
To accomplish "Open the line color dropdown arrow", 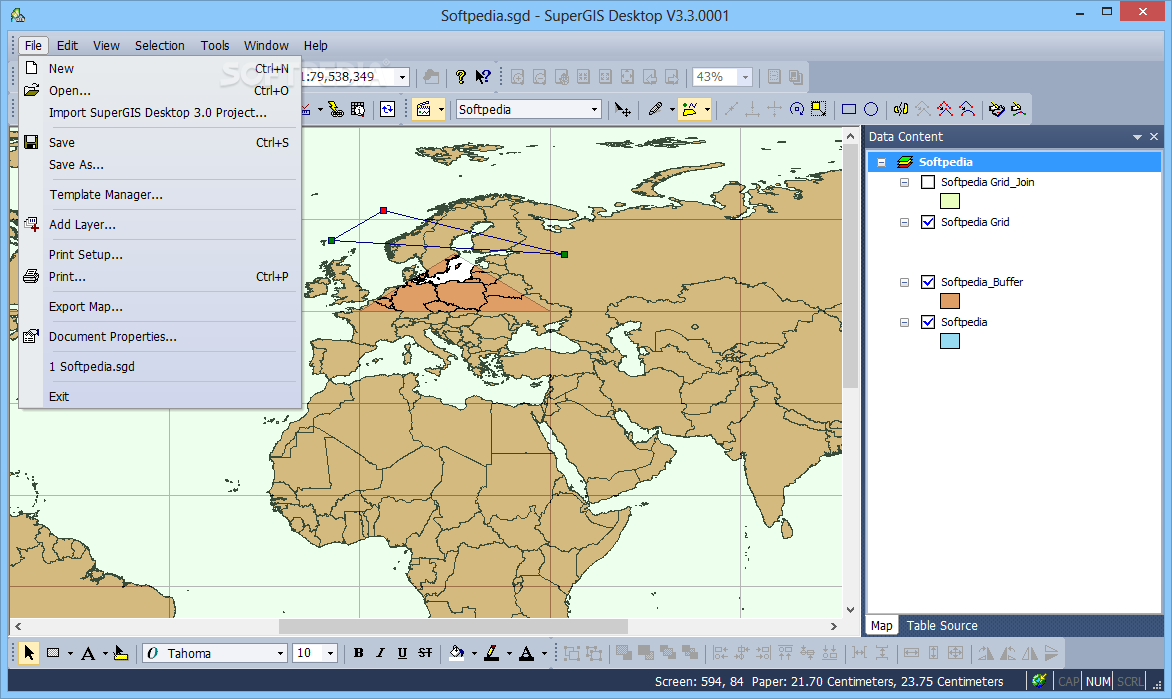I will (x=509, y=654).
